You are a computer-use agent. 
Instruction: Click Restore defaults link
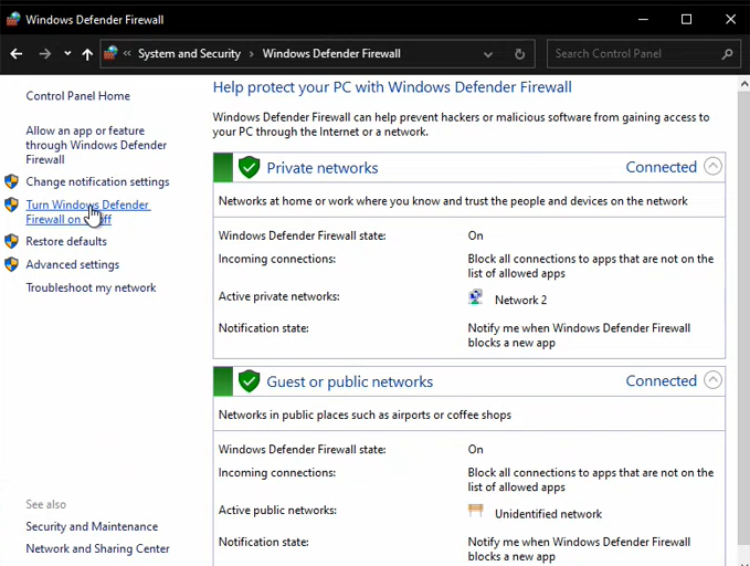click(x=66, y=241)
